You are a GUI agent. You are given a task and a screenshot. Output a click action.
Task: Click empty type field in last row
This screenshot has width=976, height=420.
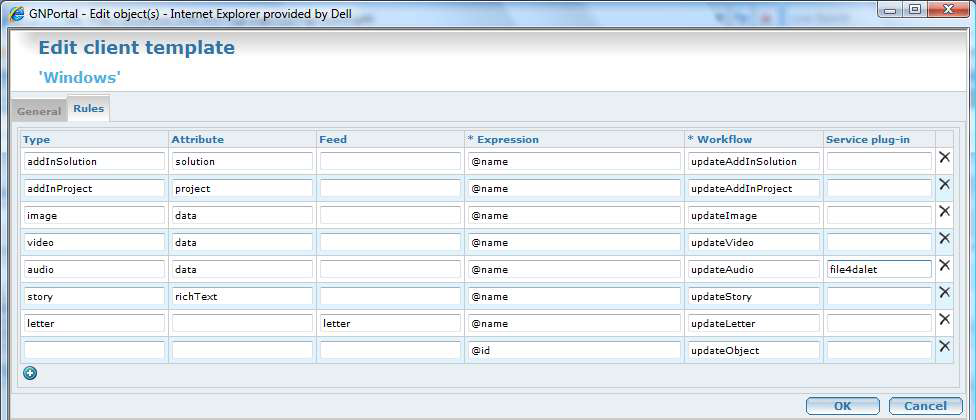[x=94, y=350]
